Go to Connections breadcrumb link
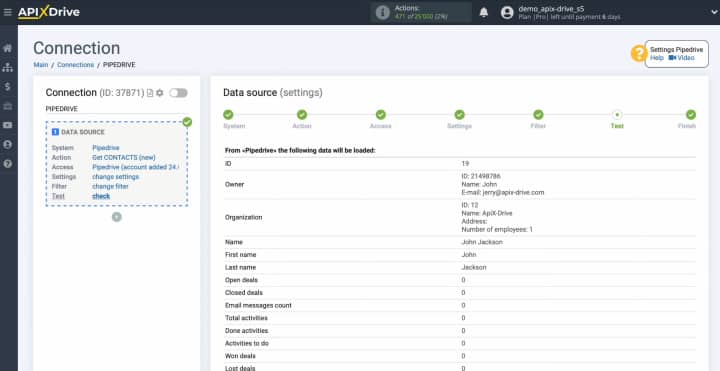This screenshot has height=371, width=720. [x=75, y=65]
